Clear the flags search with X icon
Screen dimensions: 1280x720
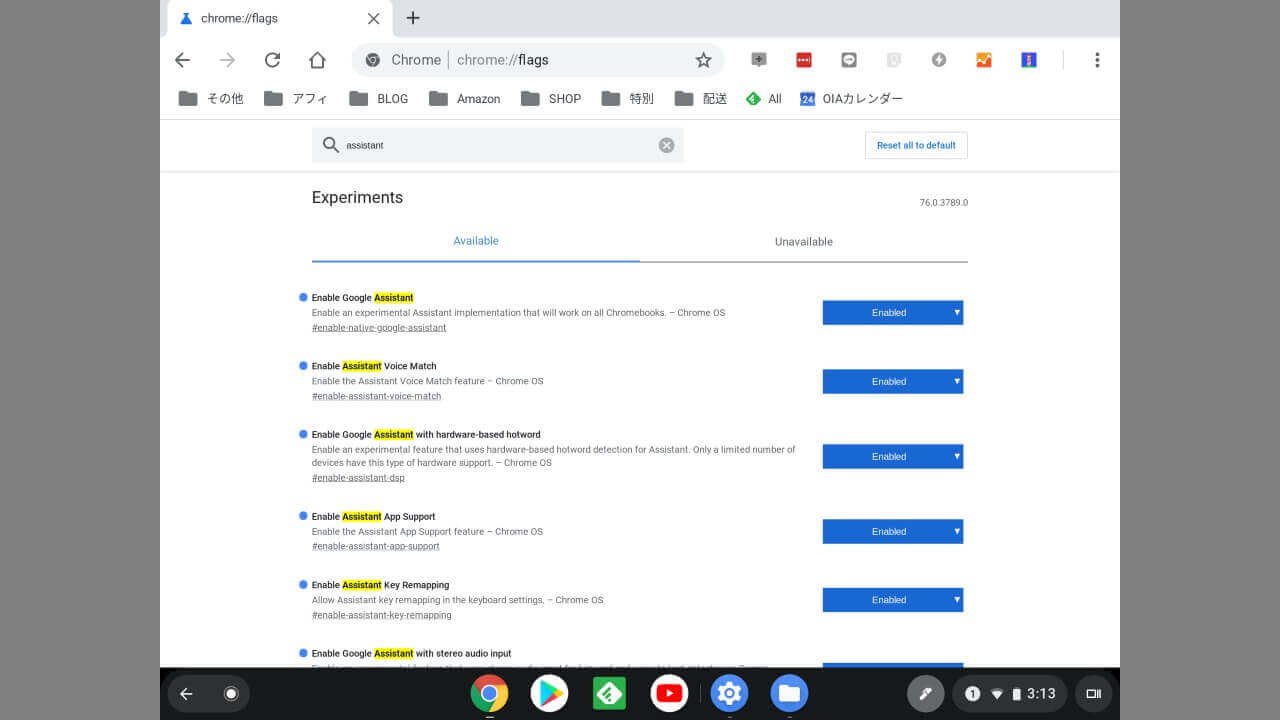(x=666, y=145)
